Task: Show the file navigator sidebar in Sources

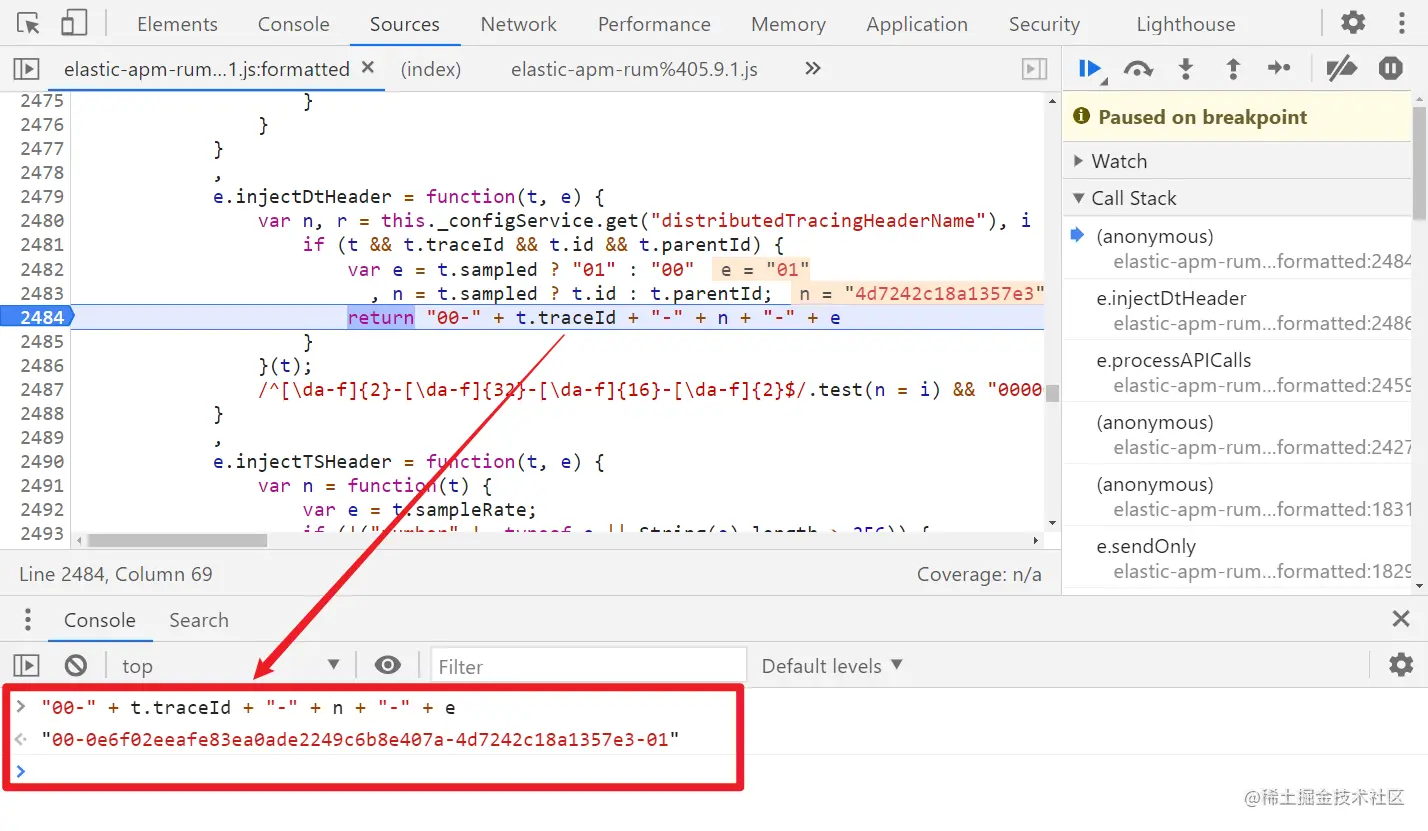Action: 25,69
